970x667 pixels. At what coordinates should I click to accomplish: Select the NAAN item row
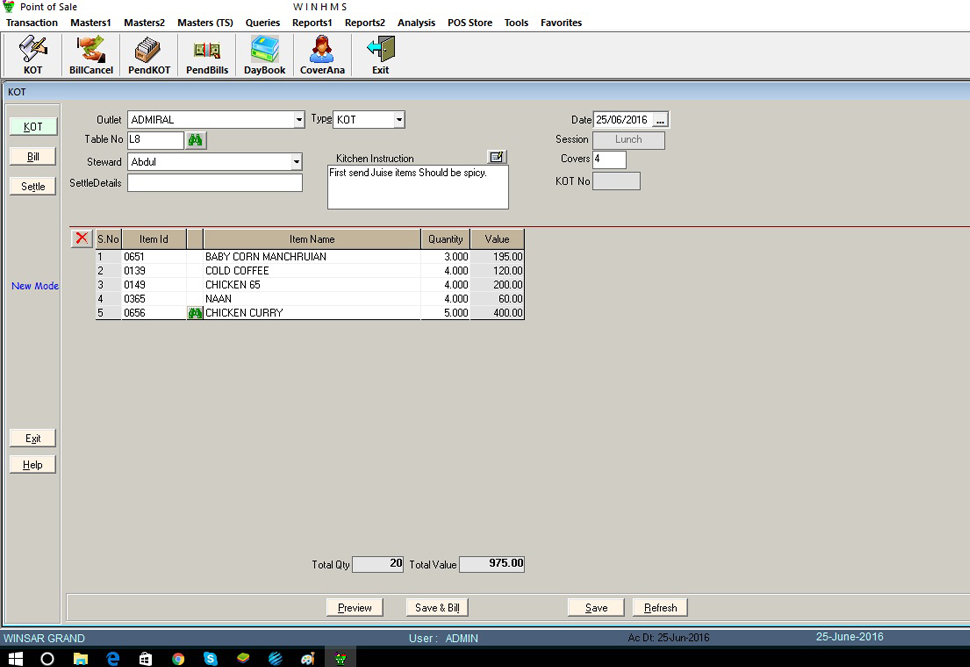[x=310, y=299]
